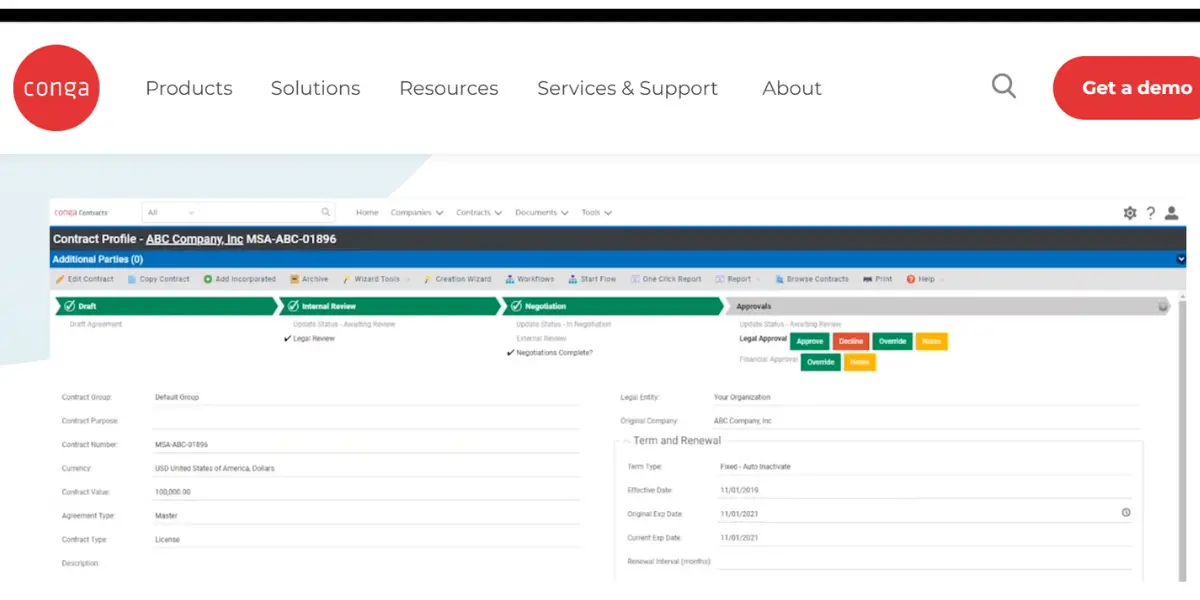Click 'Fixed - Auto Inactivate' term type value

tap(755, 467)
